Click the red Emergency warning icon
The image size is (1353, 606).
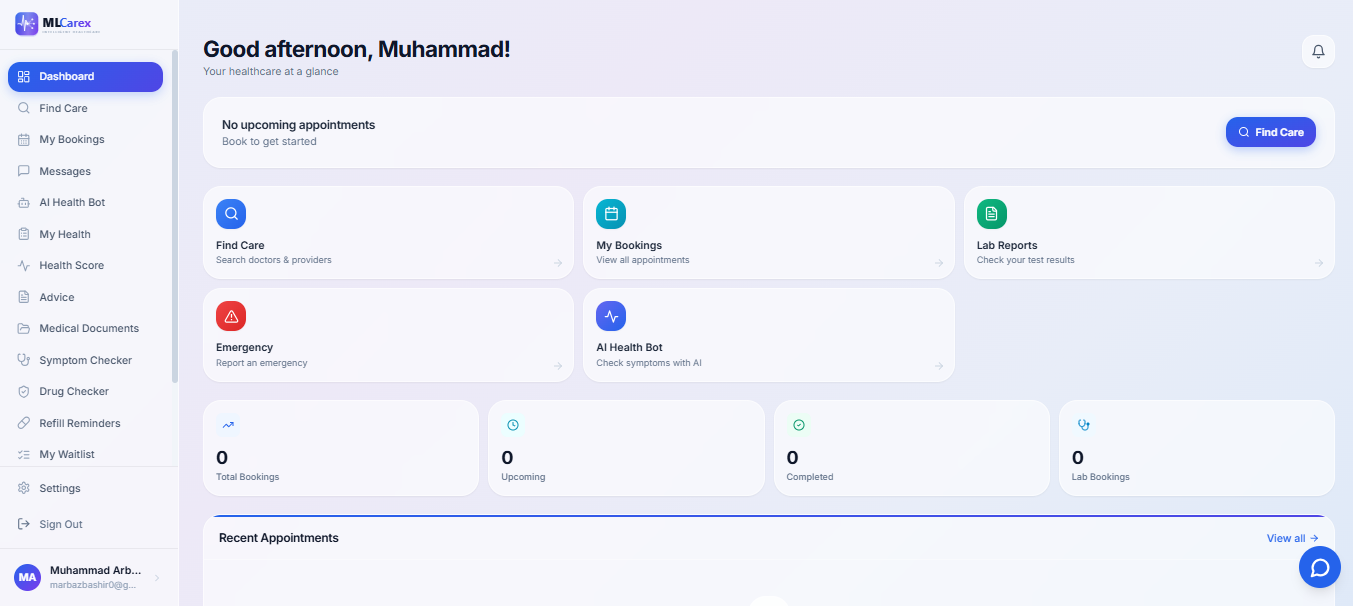[231, 316]
